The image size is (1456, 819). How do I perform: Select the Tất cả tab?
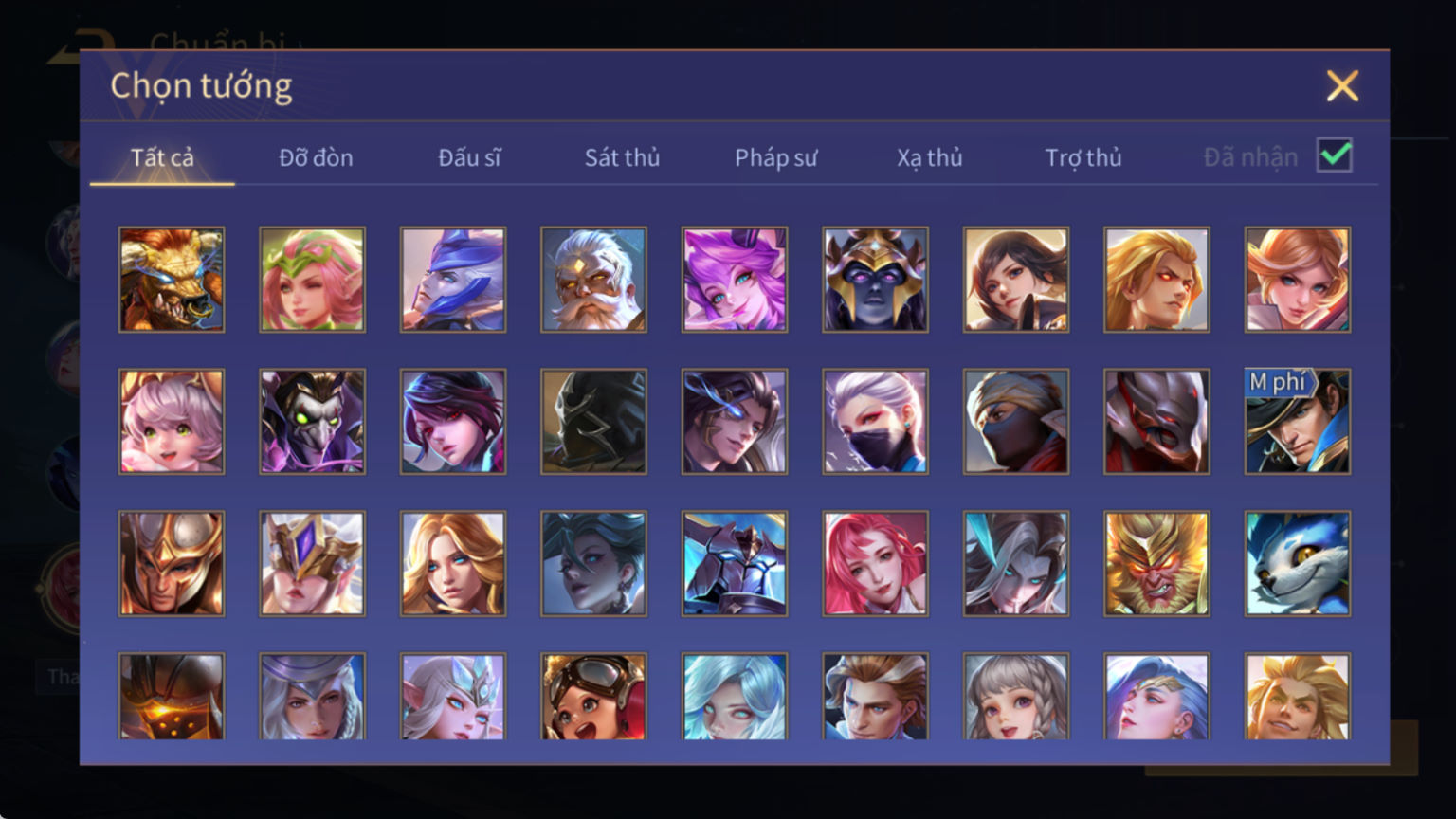point(162,157)
